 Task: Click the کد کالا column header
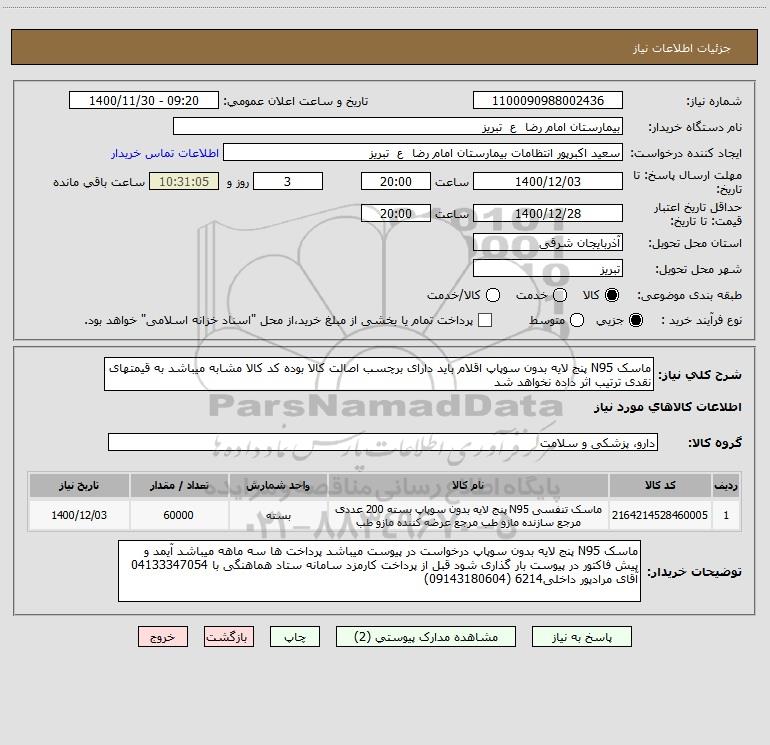point(660,485)
